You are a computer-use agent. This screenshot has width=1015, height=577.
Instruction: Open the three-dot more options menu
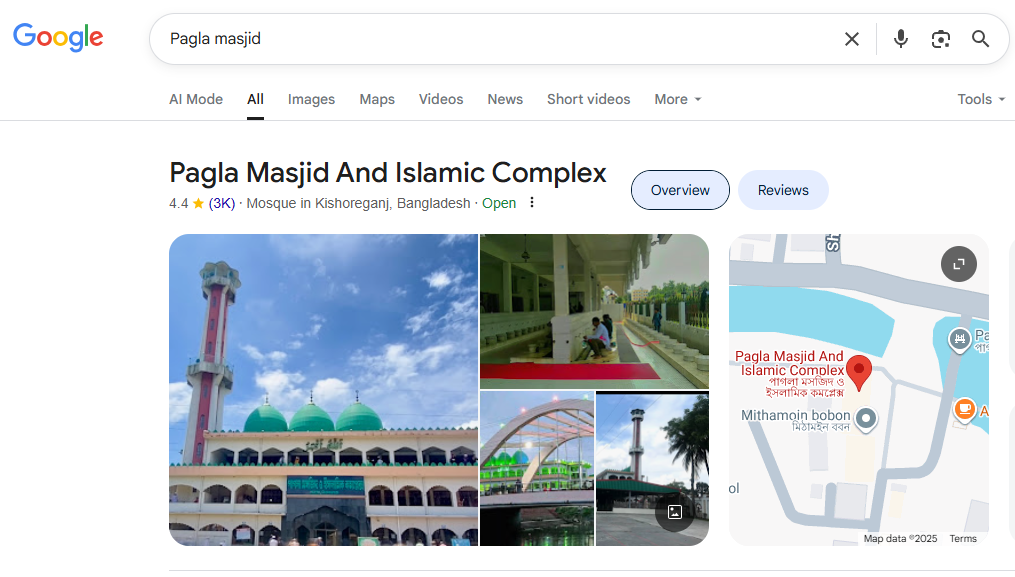pyautogui.click(x=532, y=203)
